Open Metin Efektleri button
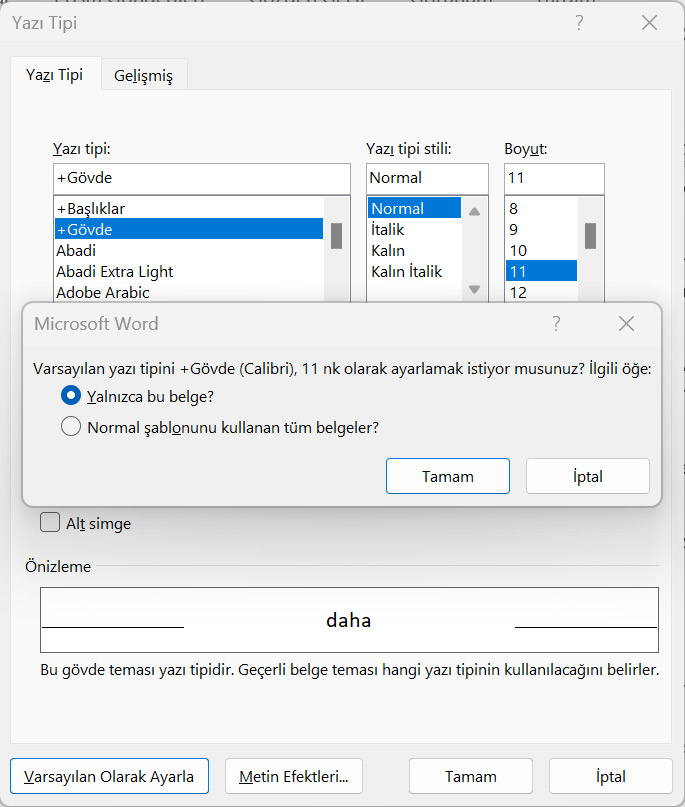 pos(294,776)
